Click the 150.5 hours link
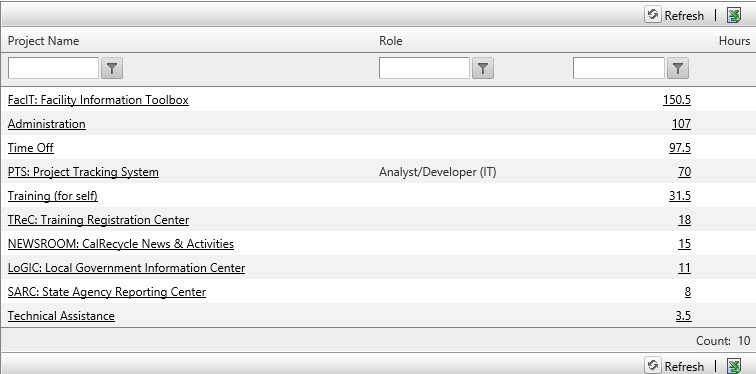 [677, 100]
